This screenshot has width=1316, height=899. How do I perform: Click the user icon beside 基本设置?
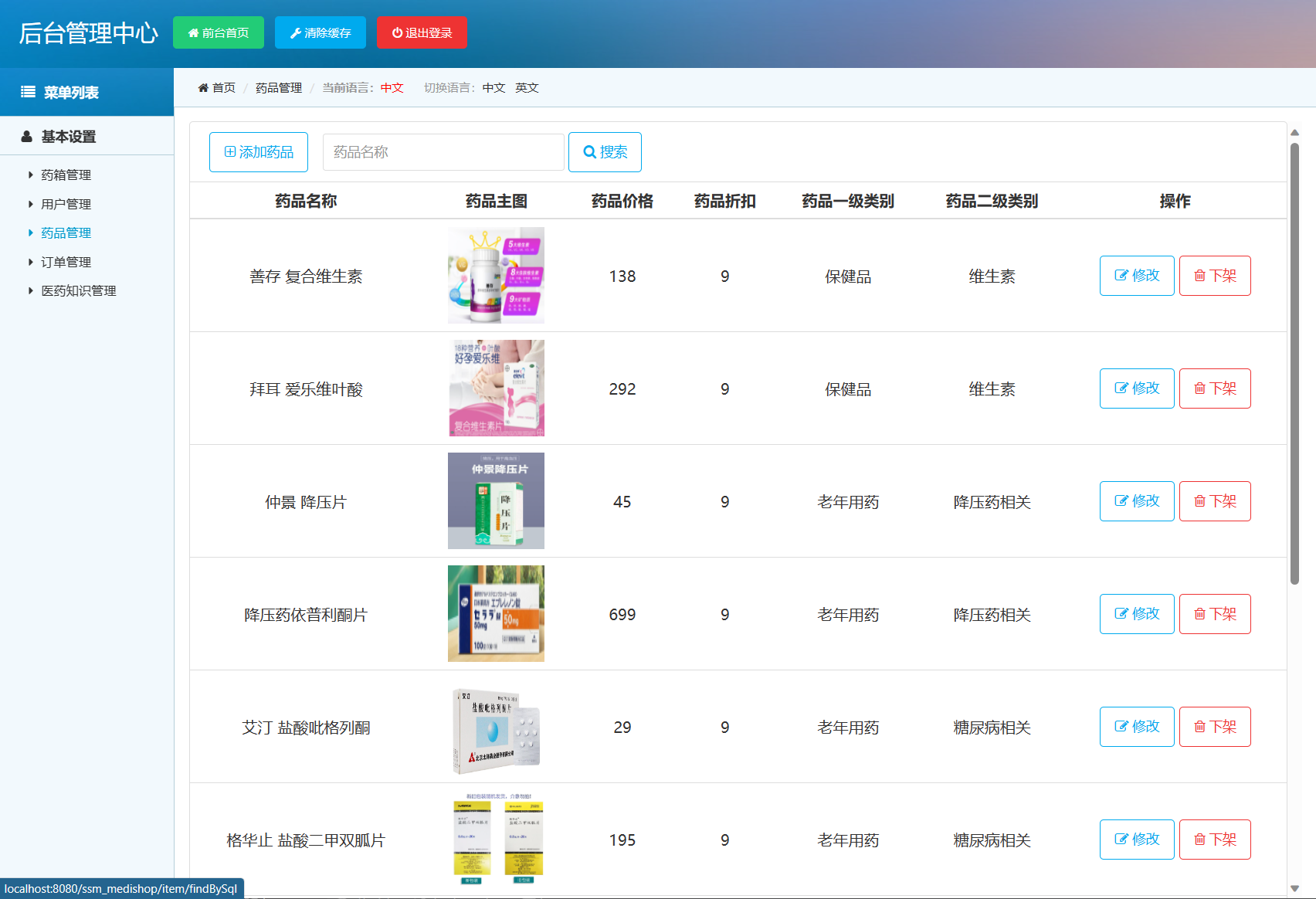(25, 136)
